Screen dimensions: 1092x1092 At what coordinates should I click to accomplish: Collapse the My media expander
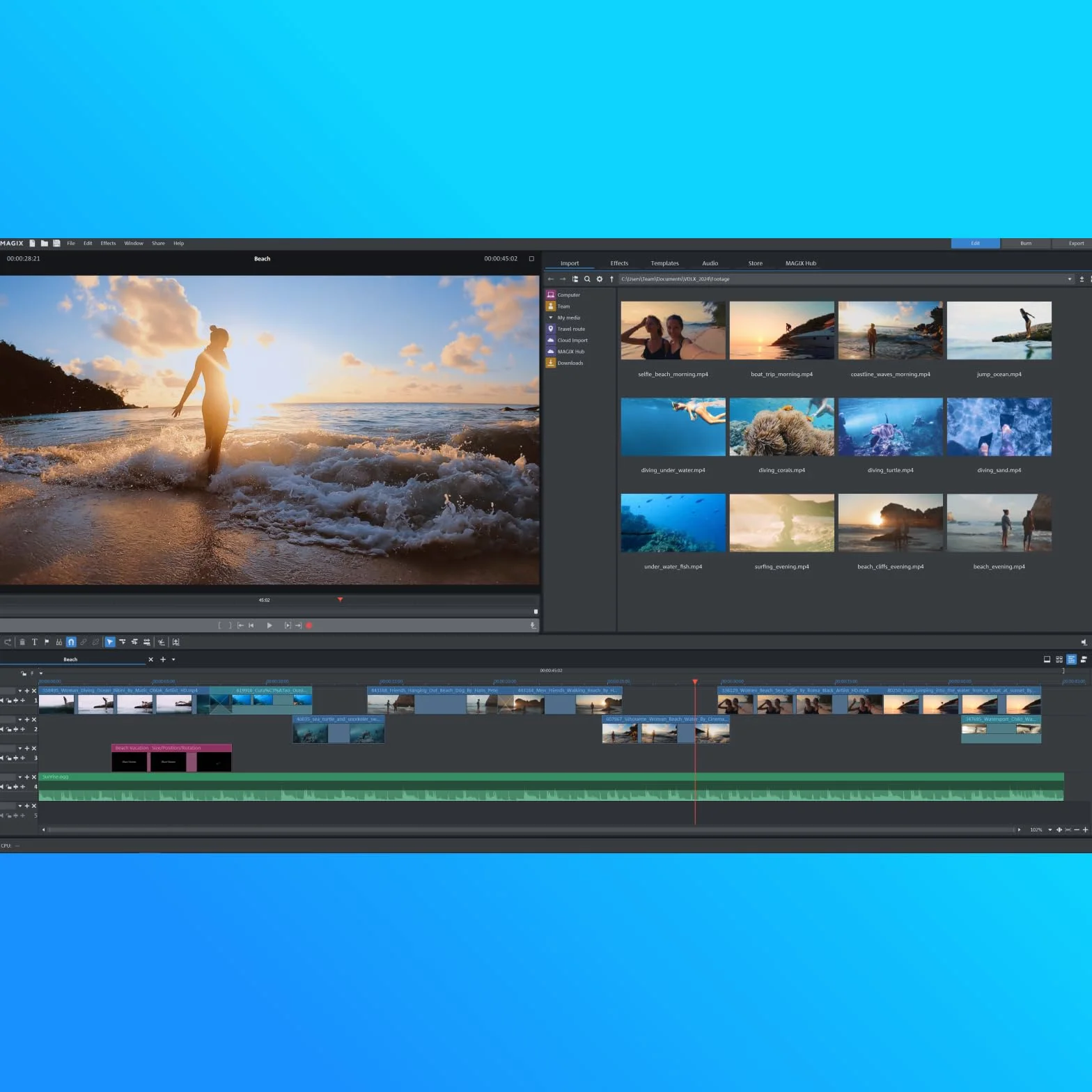[551, 318]
